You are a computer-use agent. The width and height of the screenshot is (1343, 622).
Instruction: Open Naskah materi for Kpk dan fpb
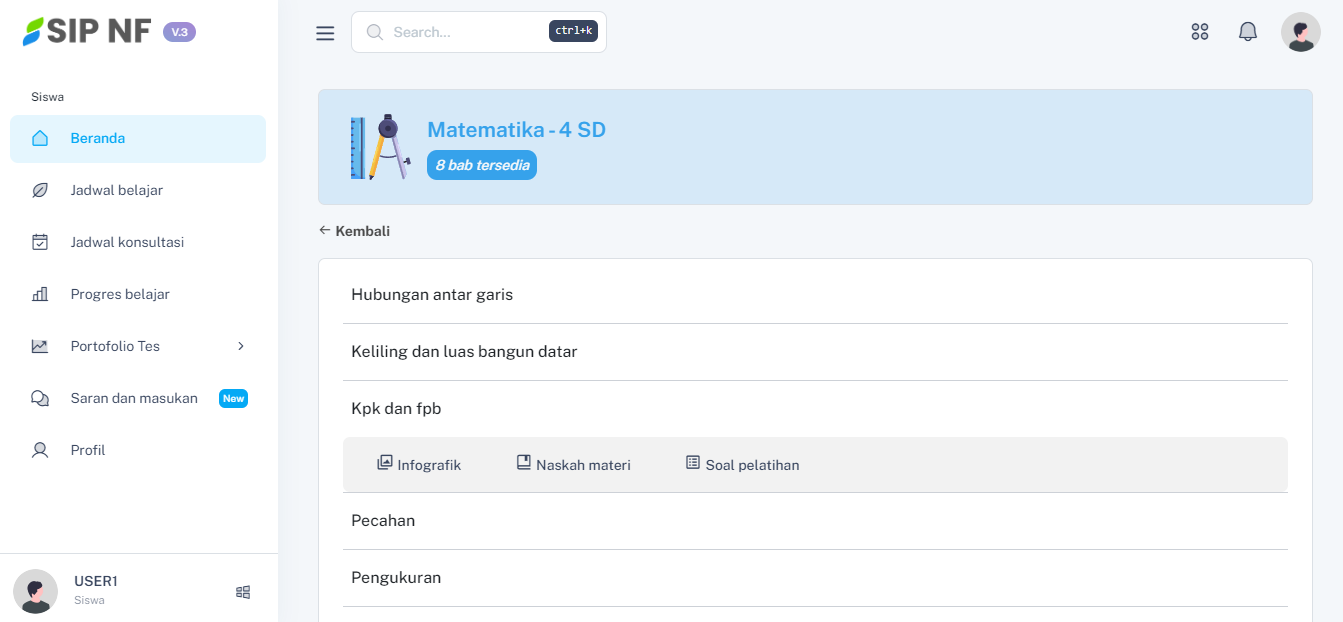(x=573, y=465)
